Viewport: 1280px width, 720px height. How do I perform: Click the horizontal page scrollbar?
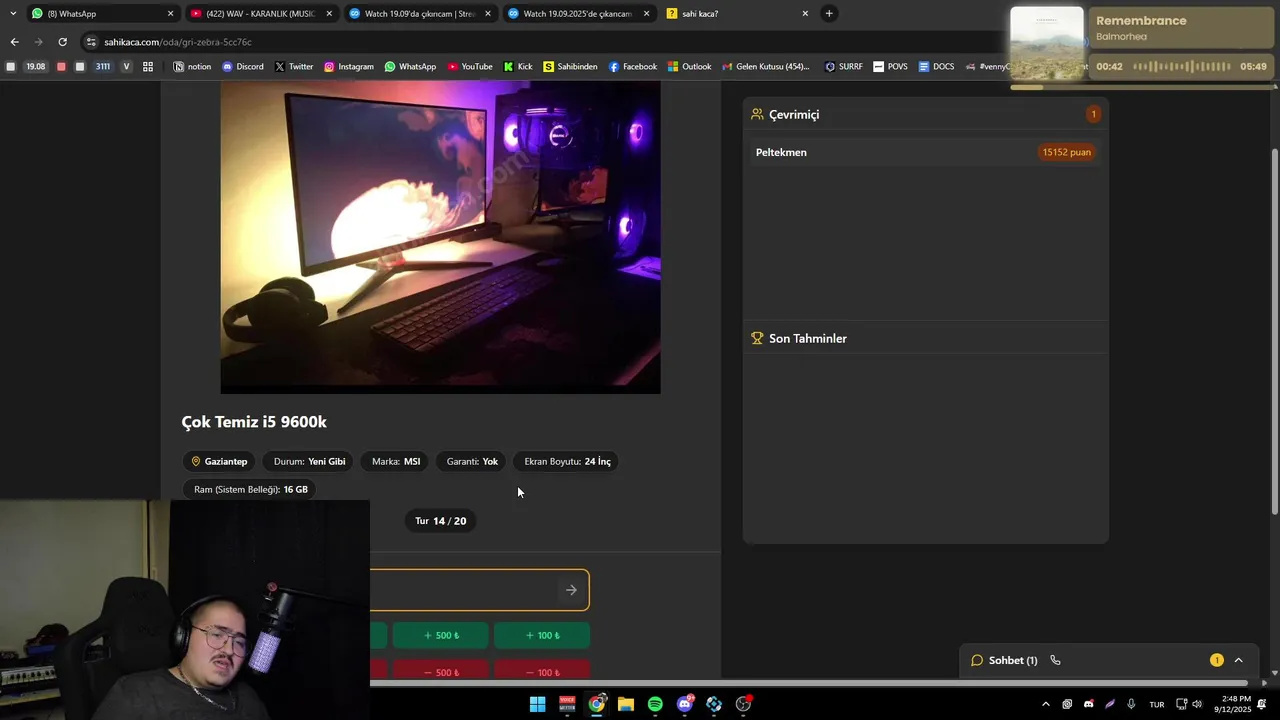[625, 683]
